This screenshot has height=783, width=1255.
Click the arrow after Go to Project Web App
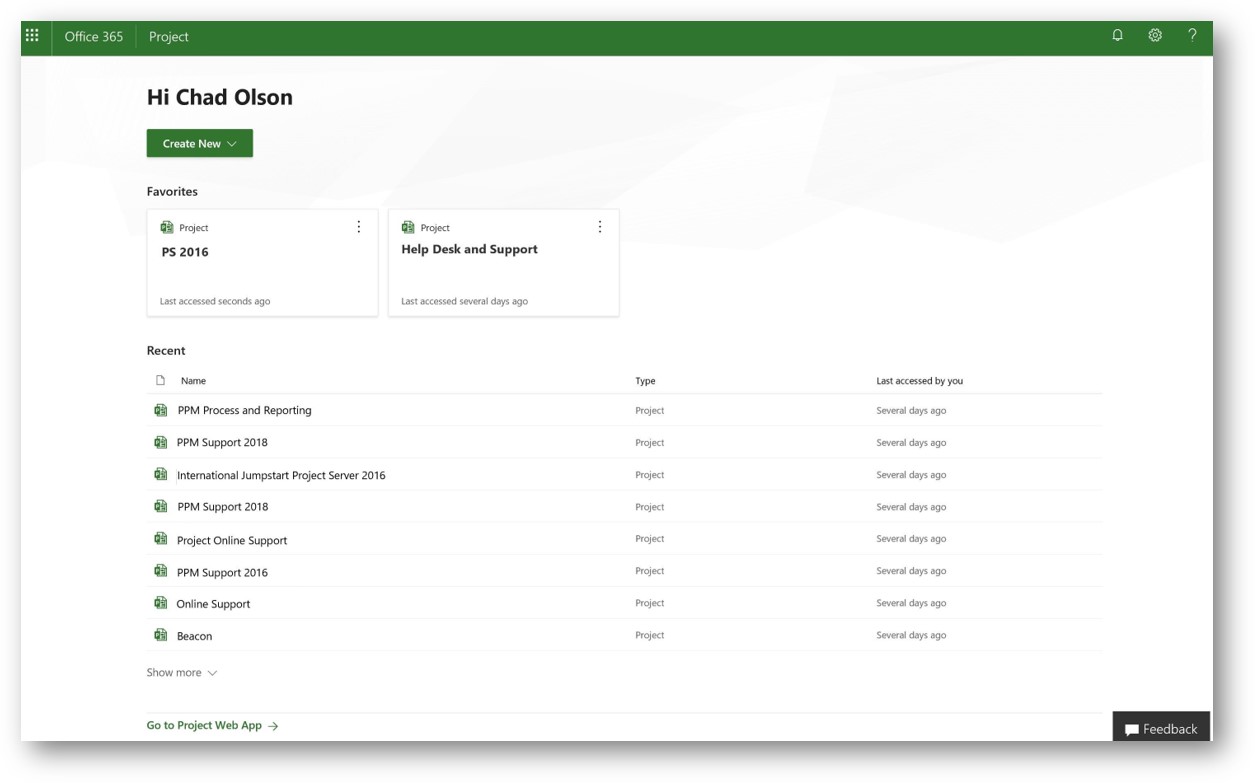point(273,726)
